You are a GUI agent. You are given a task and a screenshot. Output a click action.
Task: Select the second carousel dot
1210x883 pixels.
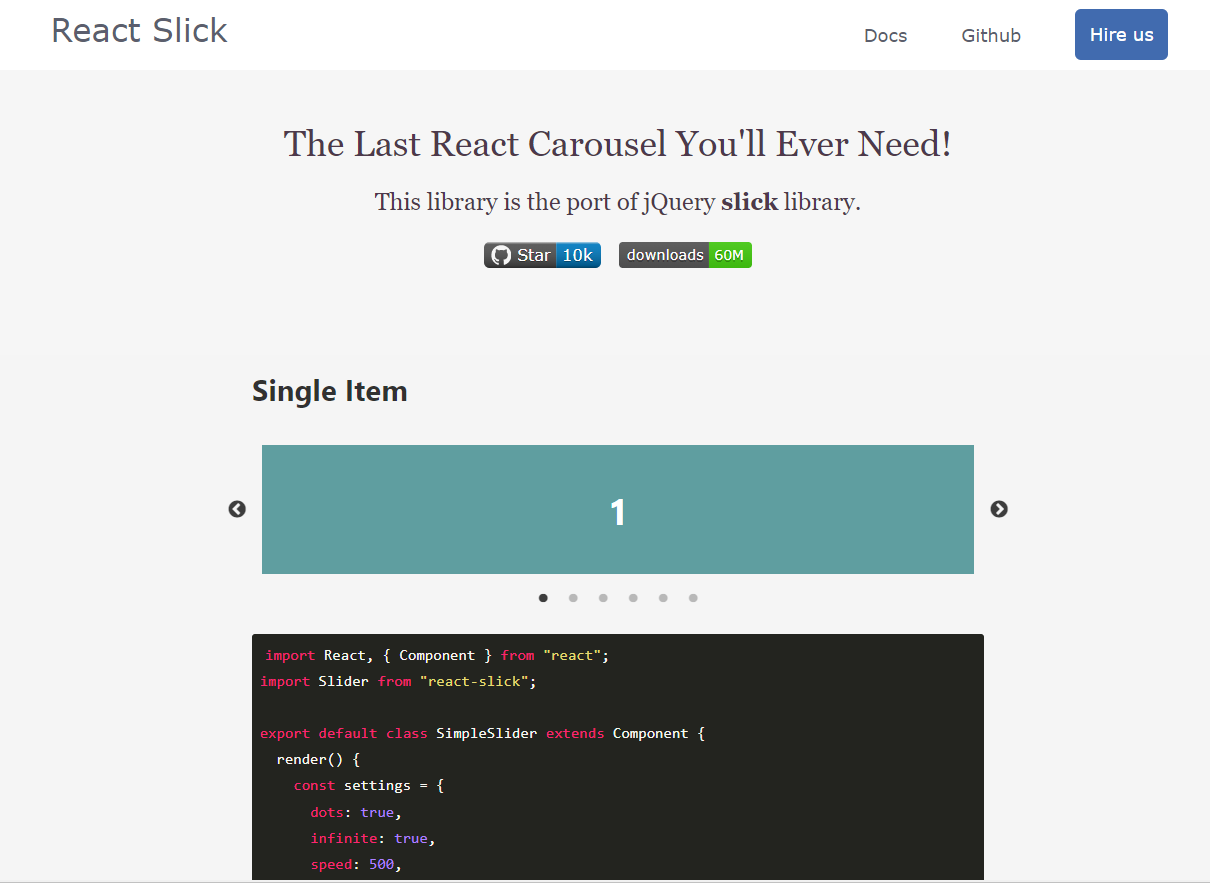point(573,598)
